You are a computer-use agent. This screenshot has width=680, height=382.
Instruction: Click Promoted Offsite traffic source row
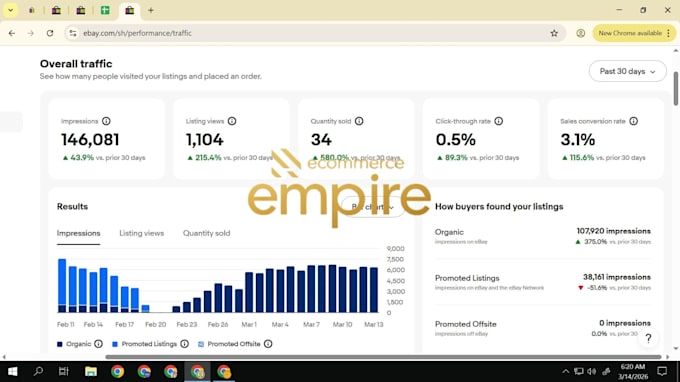click(543, 328)
